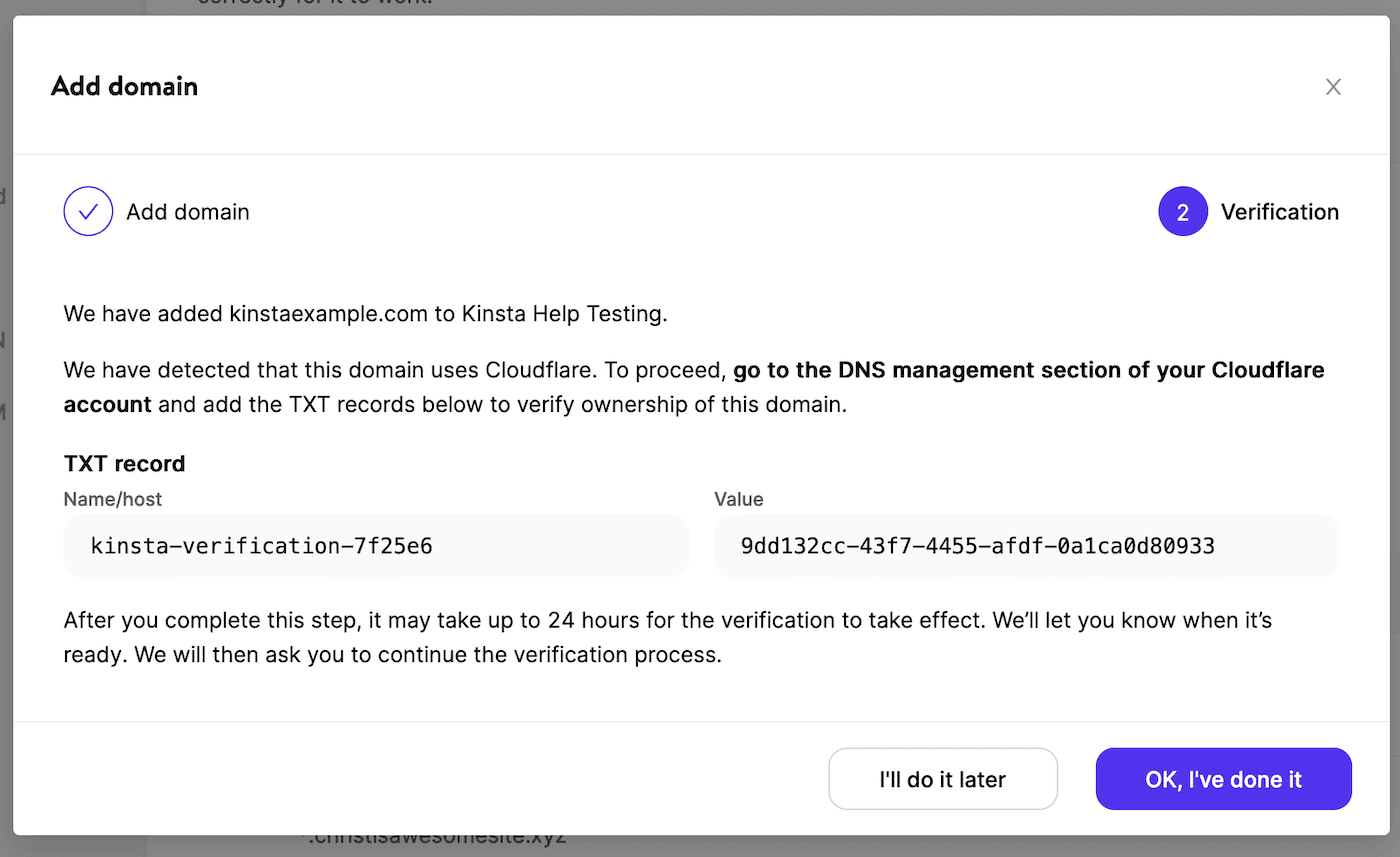Click the circled checkmark next to Add domain
The width and height of the screenshot is (1400, 857).
pyautogui.click(x=88, y=211)
